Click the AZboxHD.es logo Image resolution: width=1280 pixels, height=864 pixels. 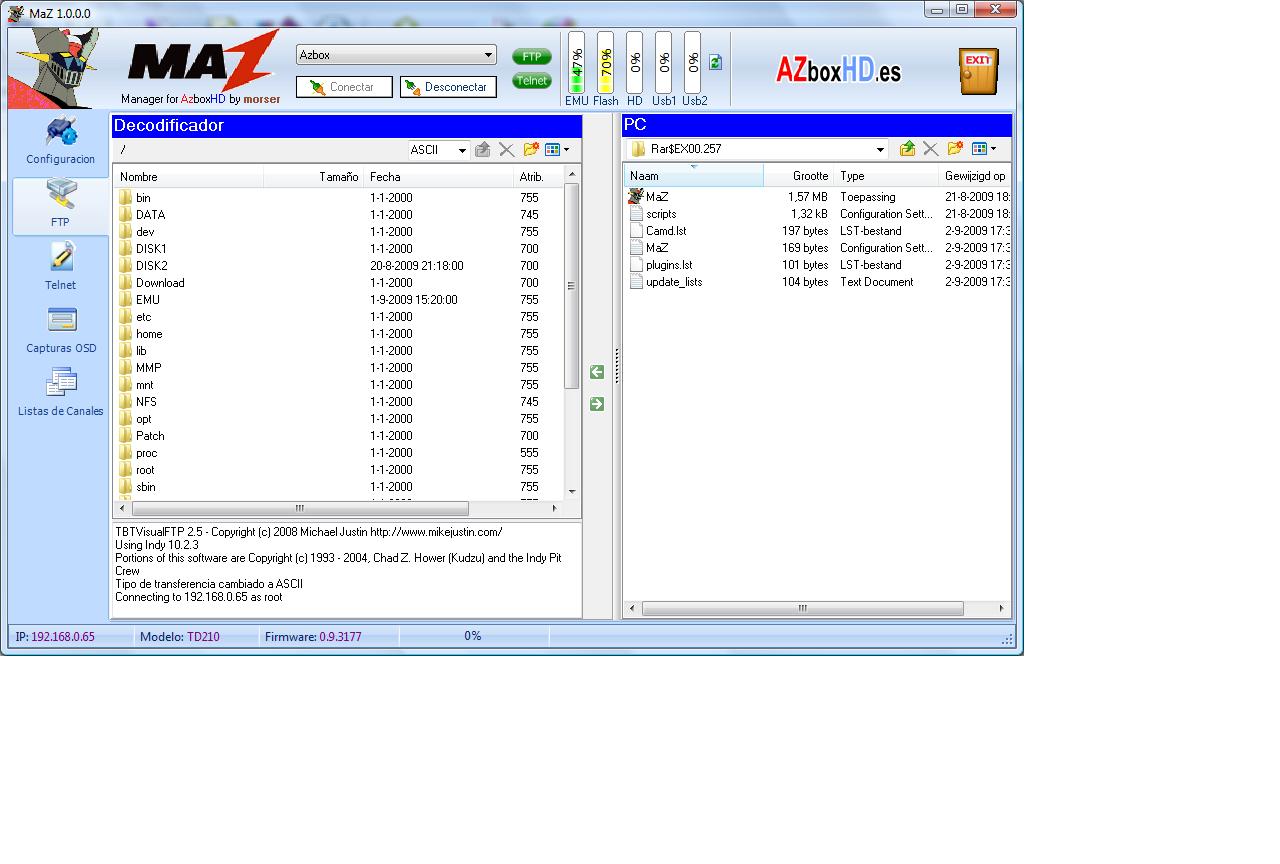(x=838, y=69)
